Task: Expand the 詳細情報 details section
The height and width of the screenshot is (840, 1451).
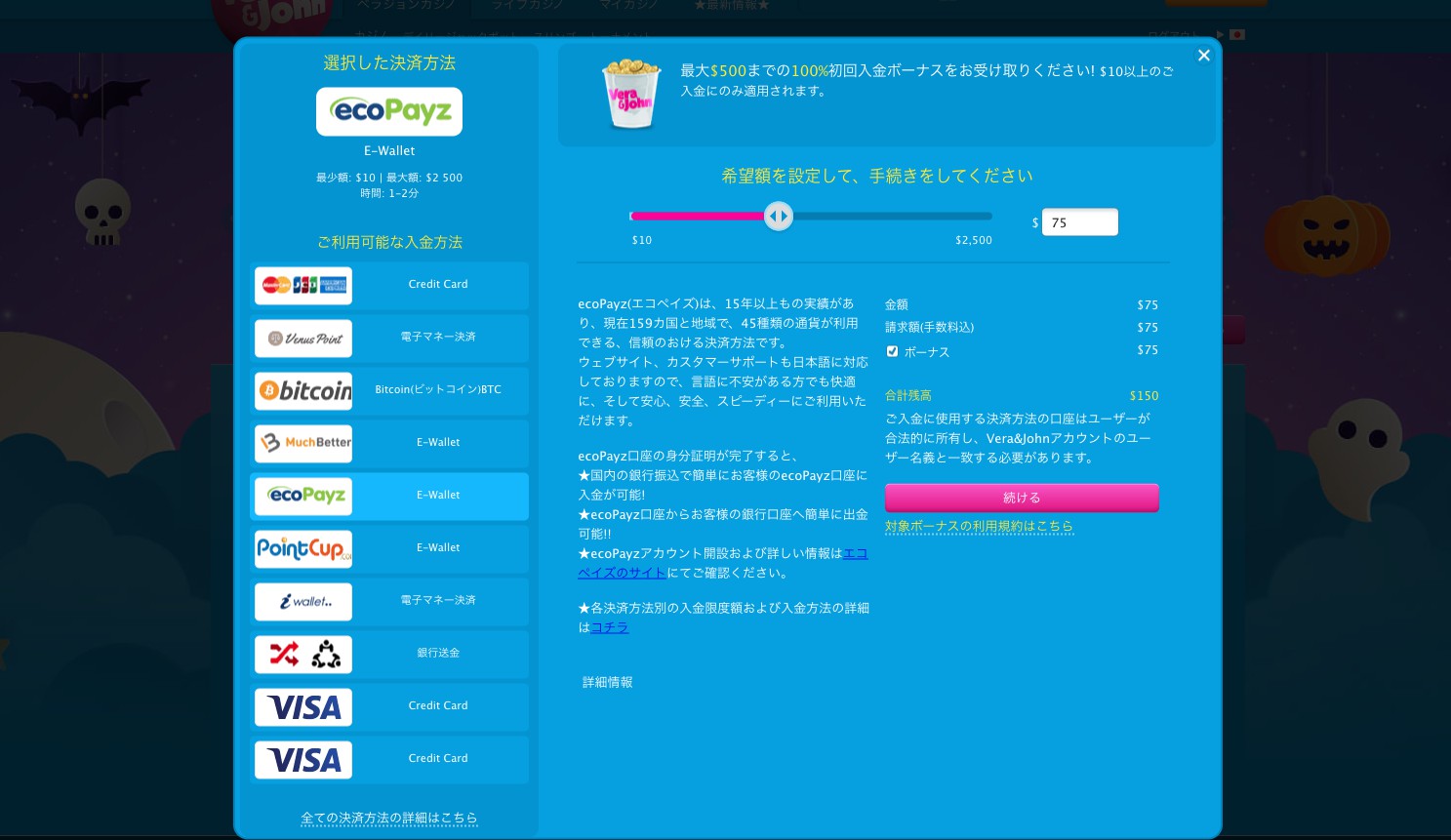Action: 607,682
